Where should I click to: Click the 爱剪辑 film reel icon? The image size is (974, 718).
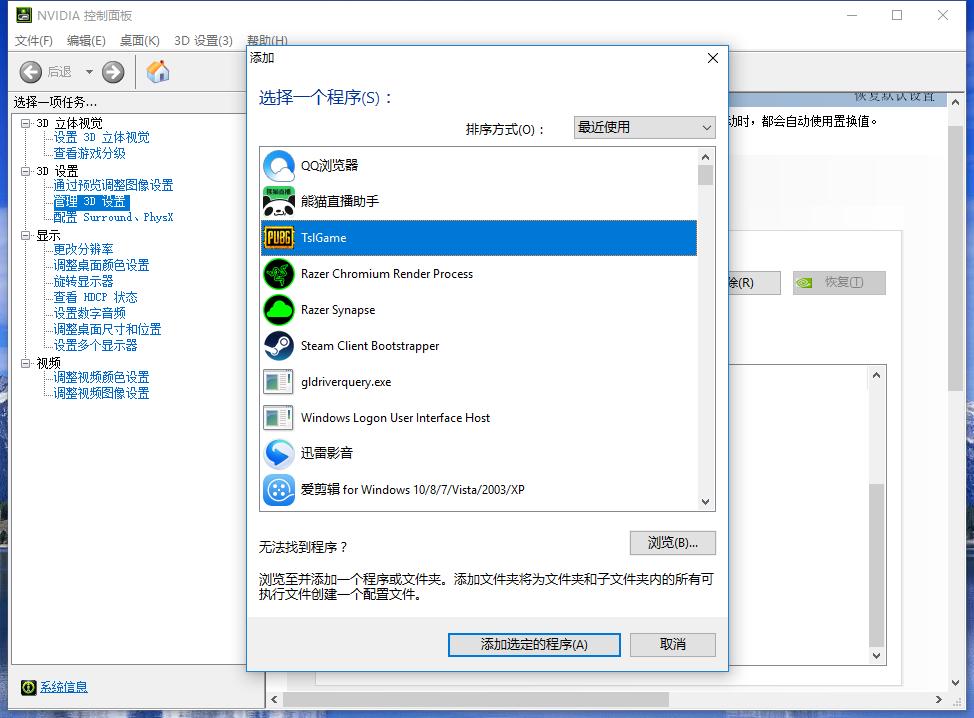[x=279, y=490]
